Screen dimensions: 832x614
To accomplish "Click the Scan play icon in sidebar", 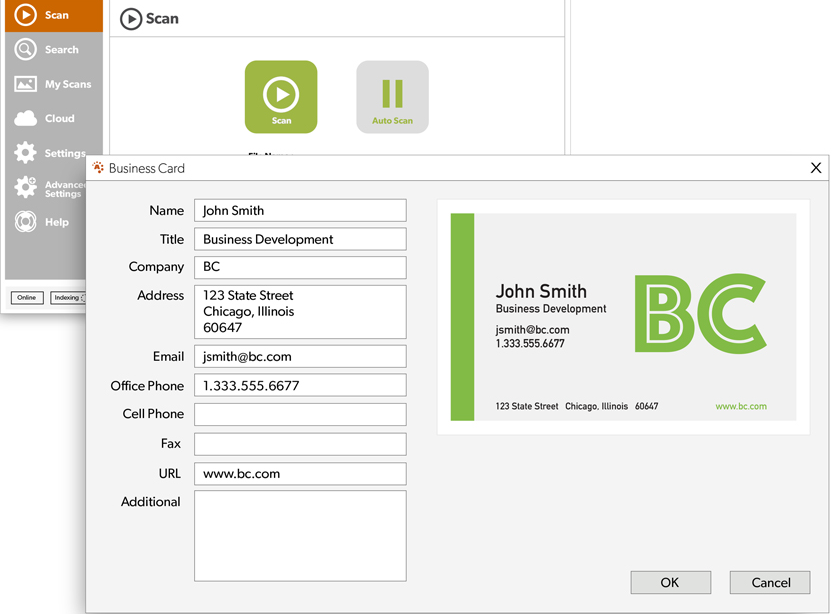I will 25,15.
